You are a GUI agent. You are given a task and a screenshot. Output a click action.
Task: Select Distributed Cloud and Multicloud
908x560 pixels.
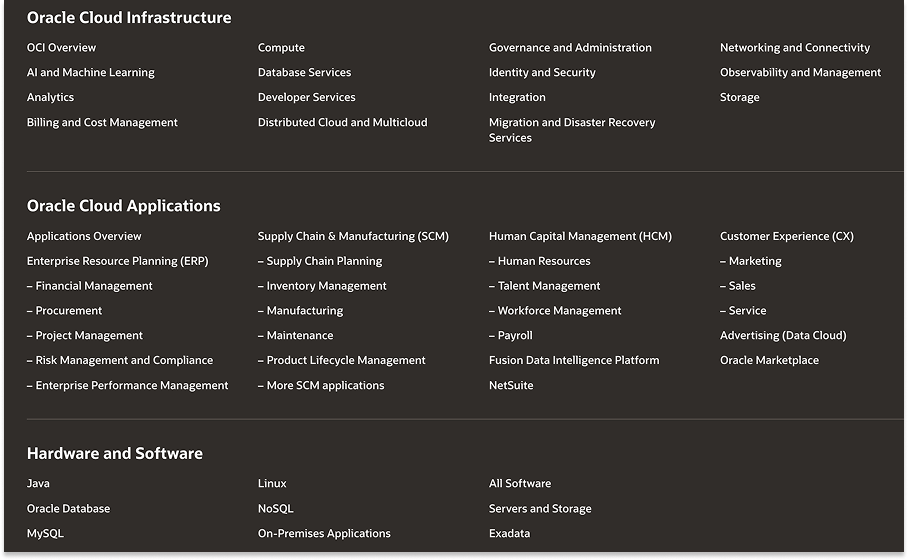(x=342, y=122)
